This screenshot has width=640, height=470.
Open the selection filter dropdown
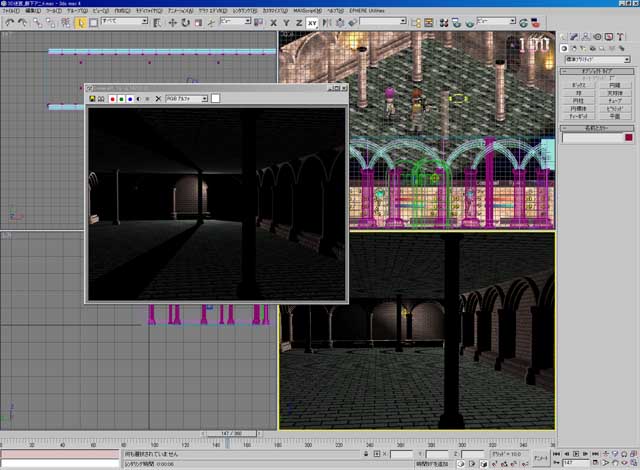pyautogui.click(x=124, y=21)
